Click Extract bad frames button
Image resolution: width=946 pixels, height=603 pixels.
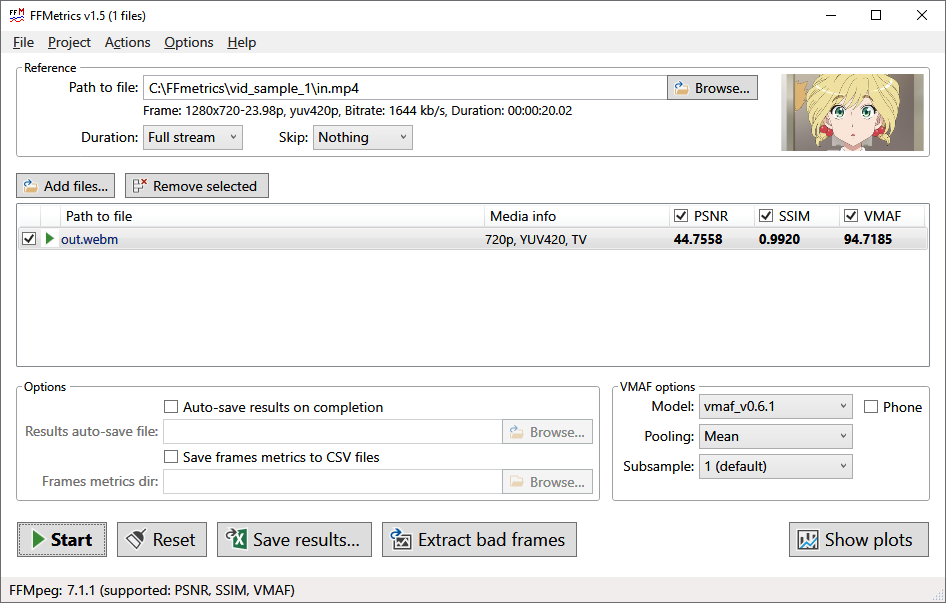pyautogui.click(x=479, y=540)
